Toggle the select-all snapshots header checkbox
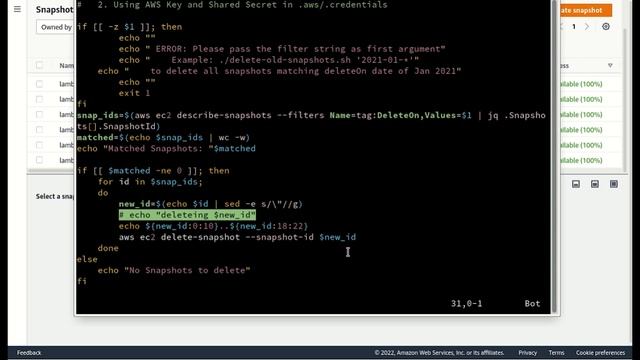640x360 pixels. (39, 65)
